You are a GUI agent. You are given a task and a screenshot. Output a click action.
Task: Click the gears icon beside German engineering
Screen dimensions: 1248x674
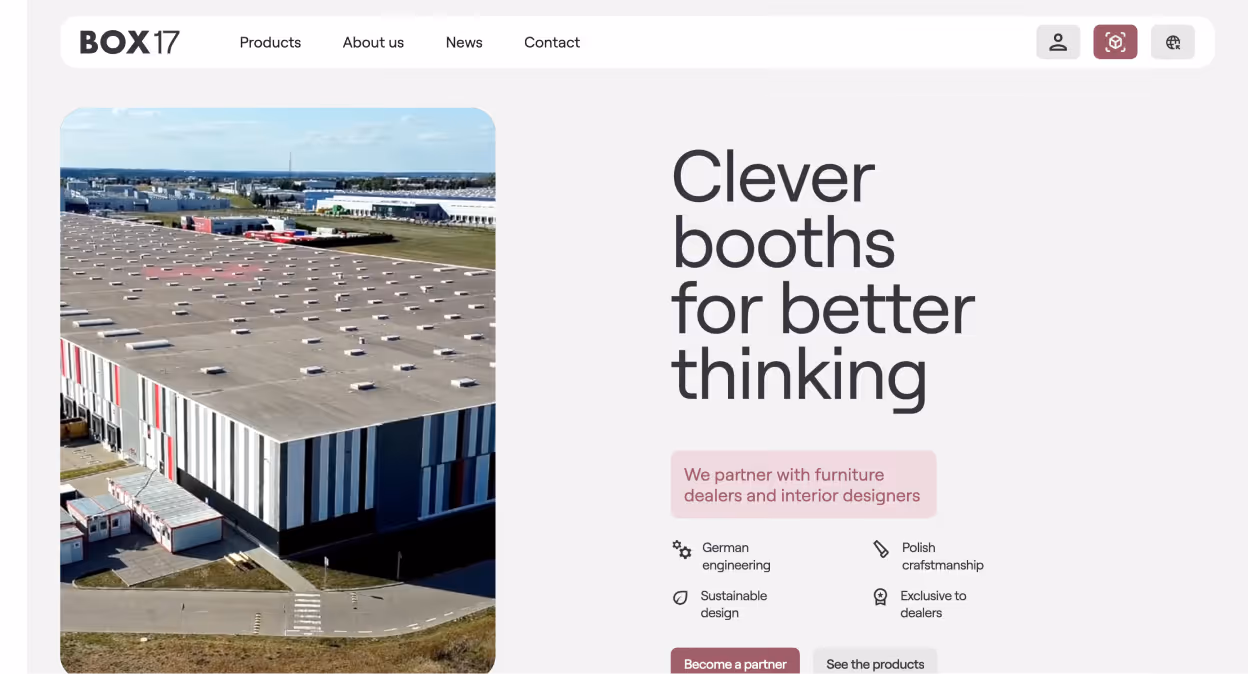[682, 549]
